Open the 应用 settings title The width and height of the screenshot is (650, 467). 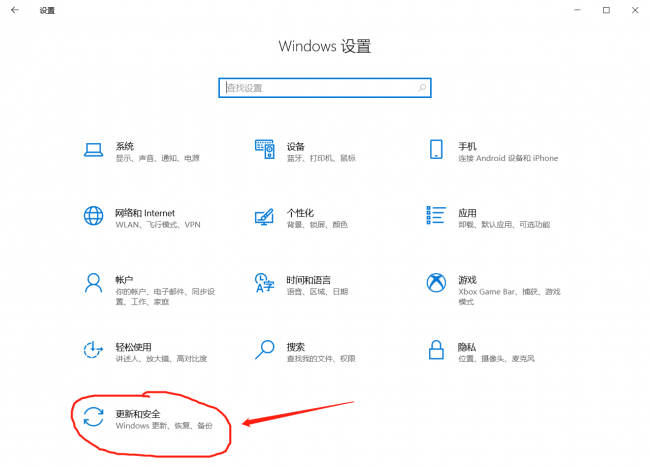point(467,213)
